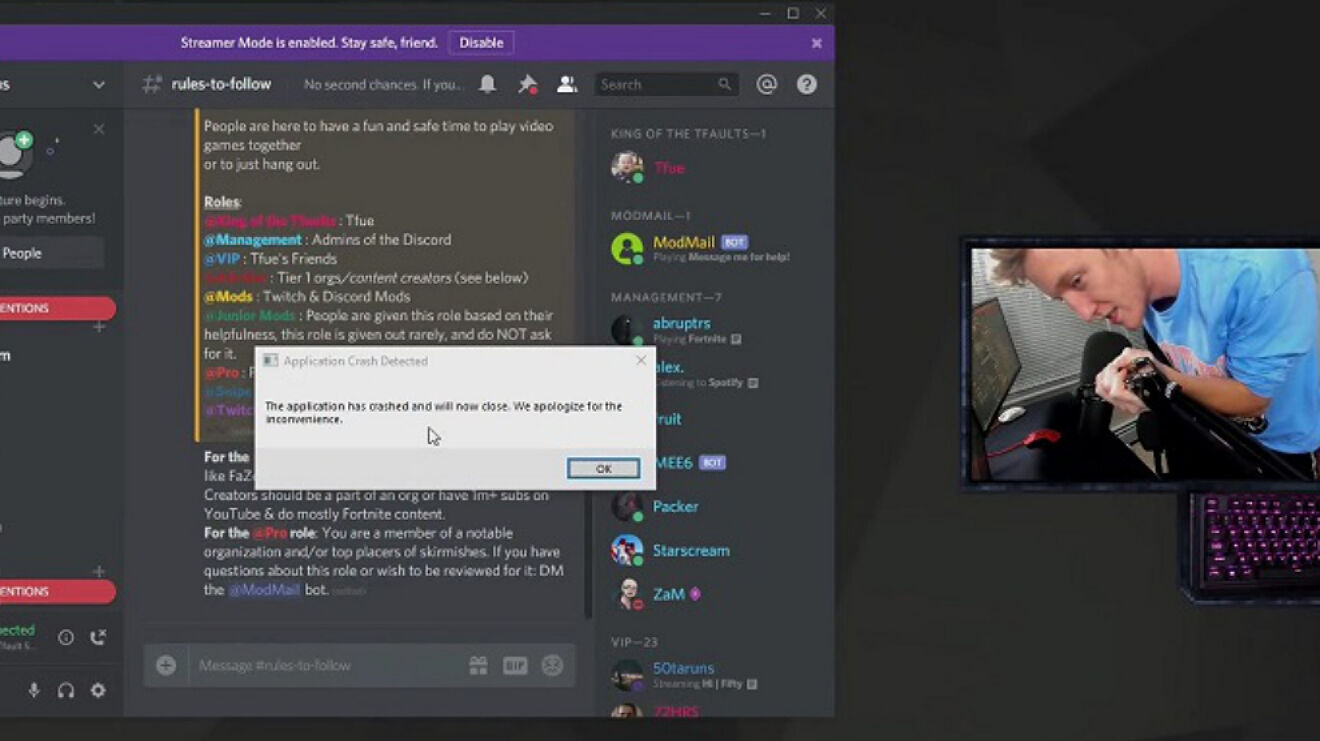This screenshot has width=1320, height=741.
Task: Toggle the member list panel
Action: click(x=567, y=85)
